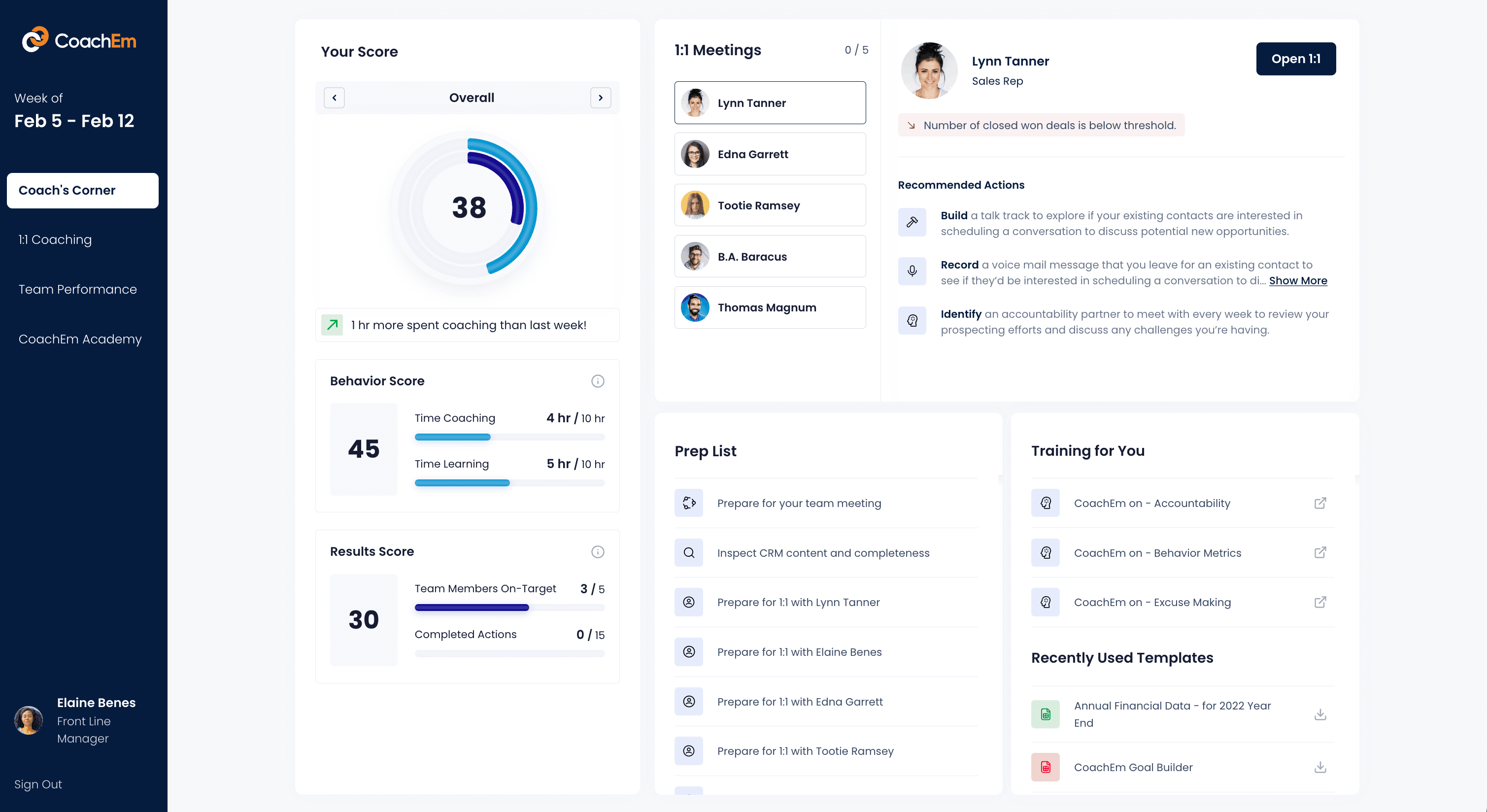Click the Accountability training head icon

click(x=1046, y=503)
